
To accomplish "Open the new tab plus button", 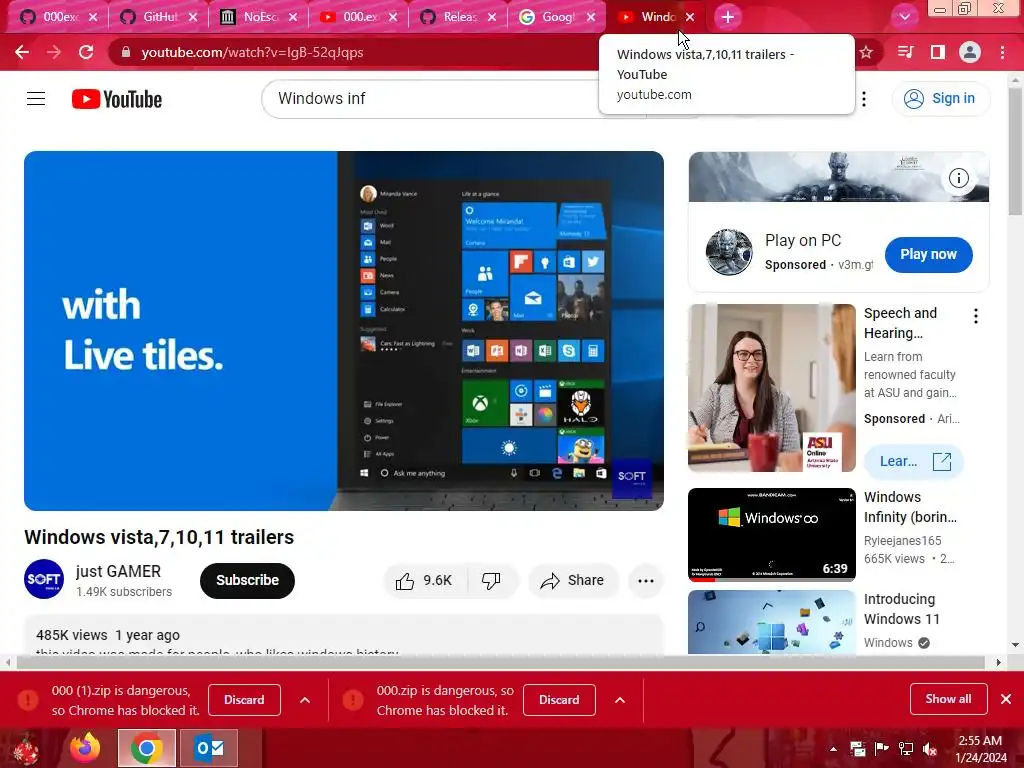I will 728,17.
